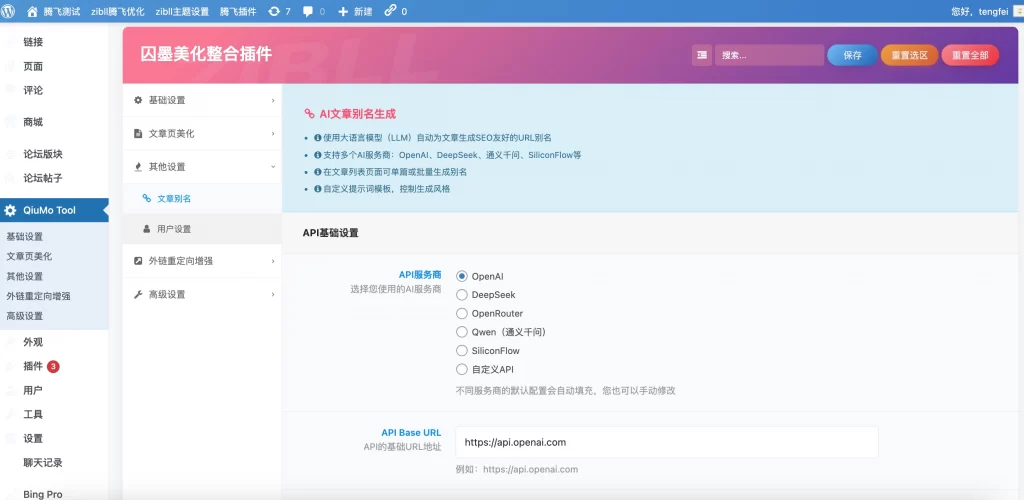Click the flame icon of 其他设置
Screen dimensions: 1024x500
pos(138,167)
